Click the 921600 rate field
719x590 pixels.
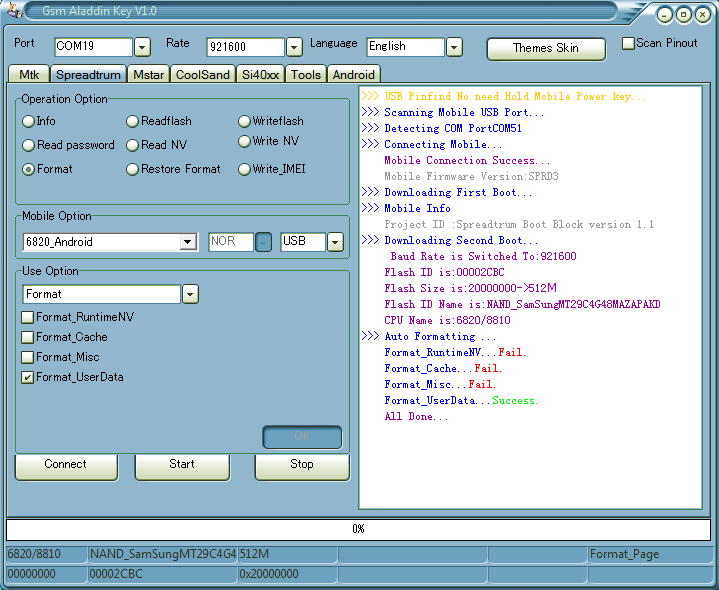coord(245,47)
